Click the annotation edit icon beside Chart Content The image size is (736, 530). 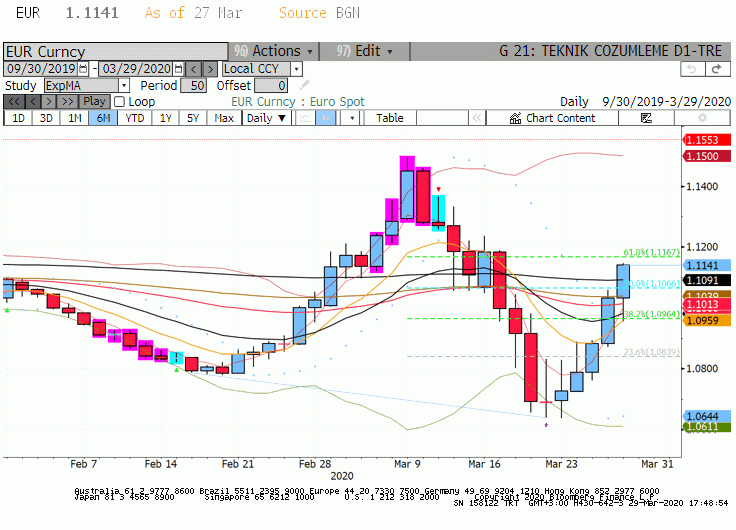click(646, 118)
